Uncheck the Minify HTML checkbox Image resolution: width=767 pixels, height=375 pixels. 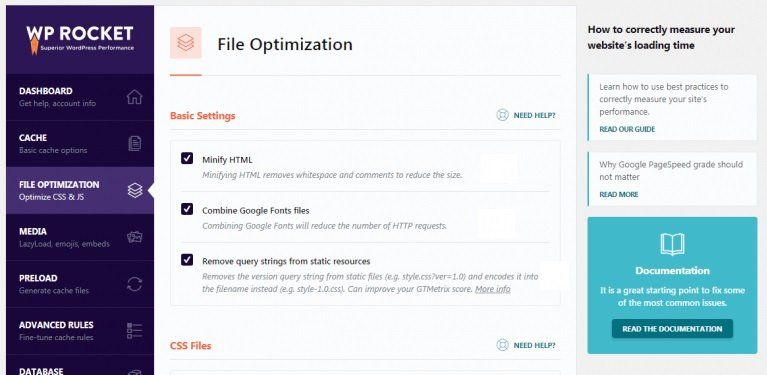pos(187,158)
